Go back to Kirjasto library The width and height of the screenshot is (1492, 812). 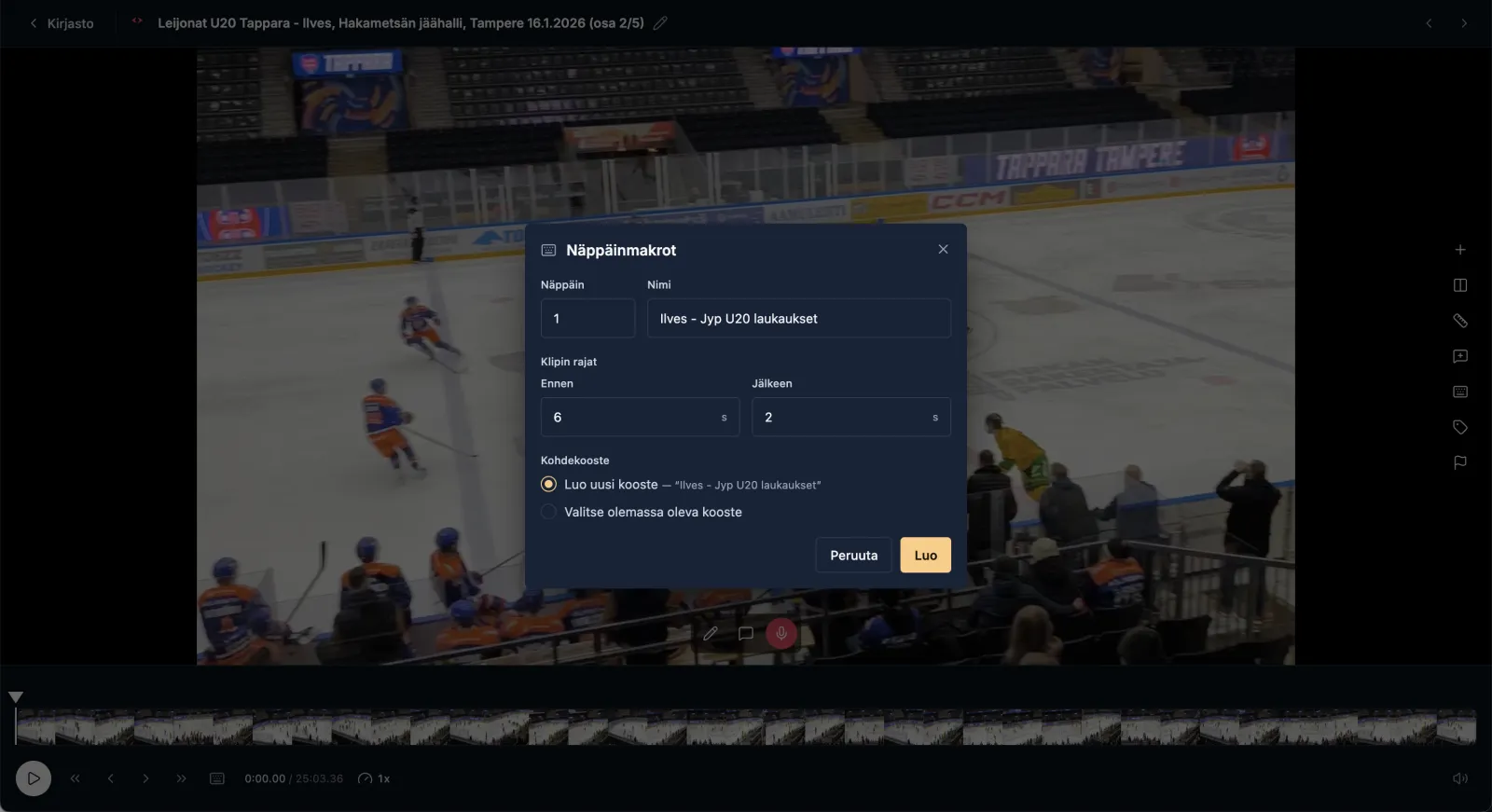point(62,23)
